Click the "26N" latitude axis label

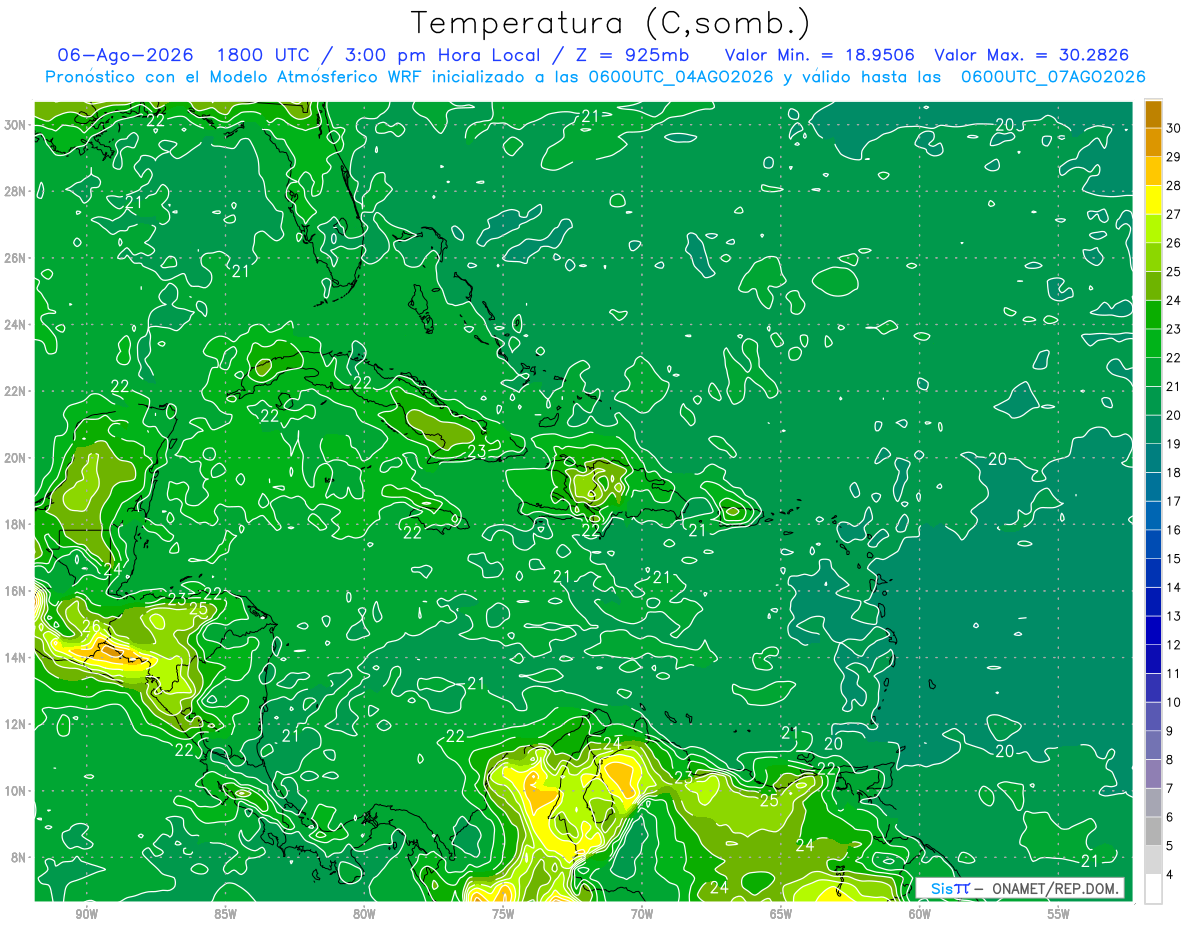[x=15, y=258]
